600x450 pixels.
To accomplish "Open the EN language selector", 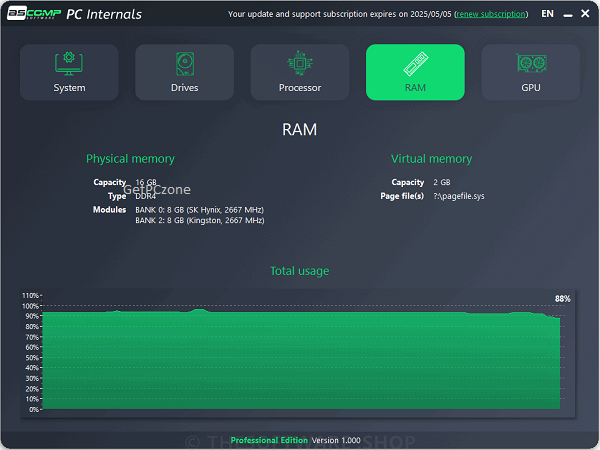I will 547,14.
